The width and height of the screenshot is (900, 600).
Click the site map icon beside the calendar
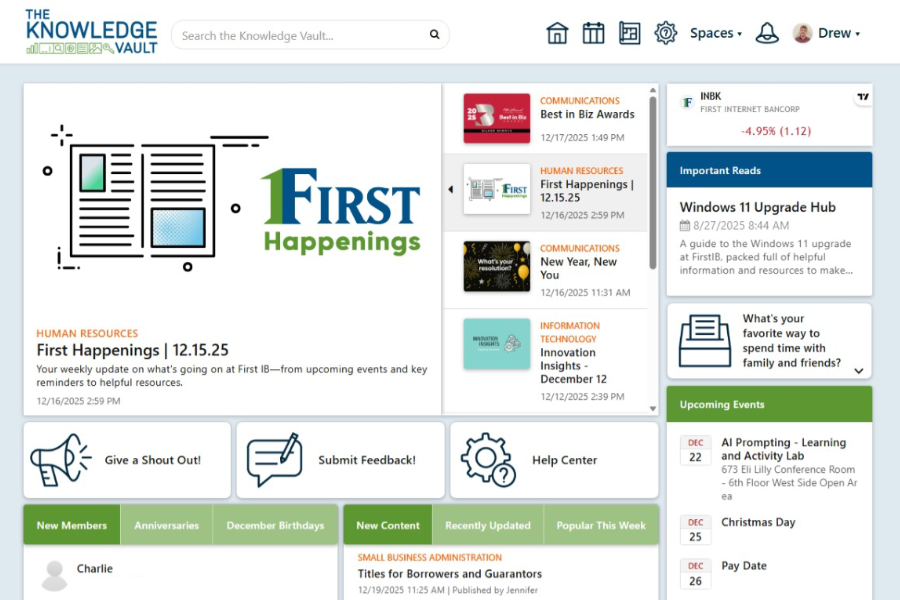(629, 32)
